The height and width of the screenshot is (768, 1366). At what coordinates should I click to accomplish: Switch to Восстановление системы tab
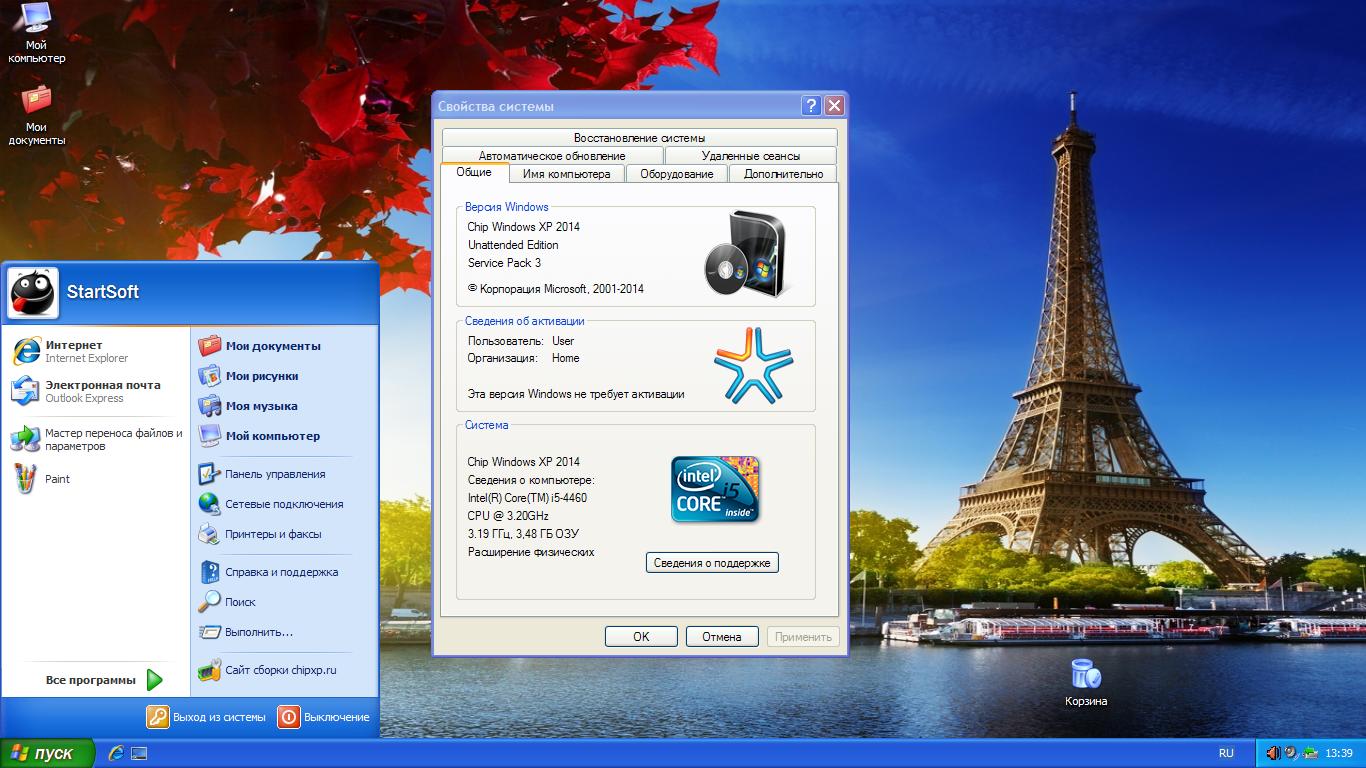click(639, 138)
